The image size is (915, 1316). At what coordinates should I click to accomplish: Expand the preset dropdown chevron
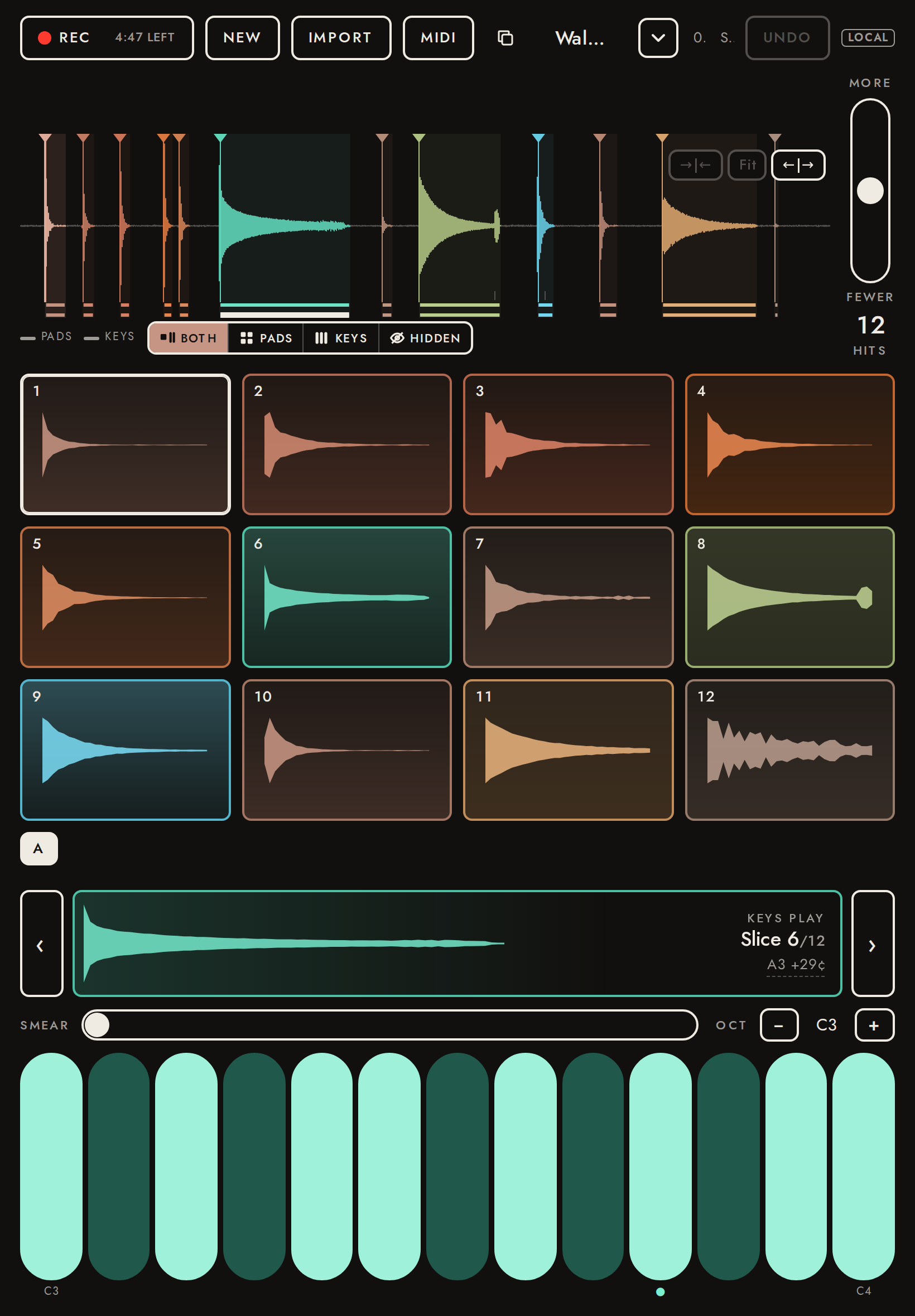coord(658,38)
